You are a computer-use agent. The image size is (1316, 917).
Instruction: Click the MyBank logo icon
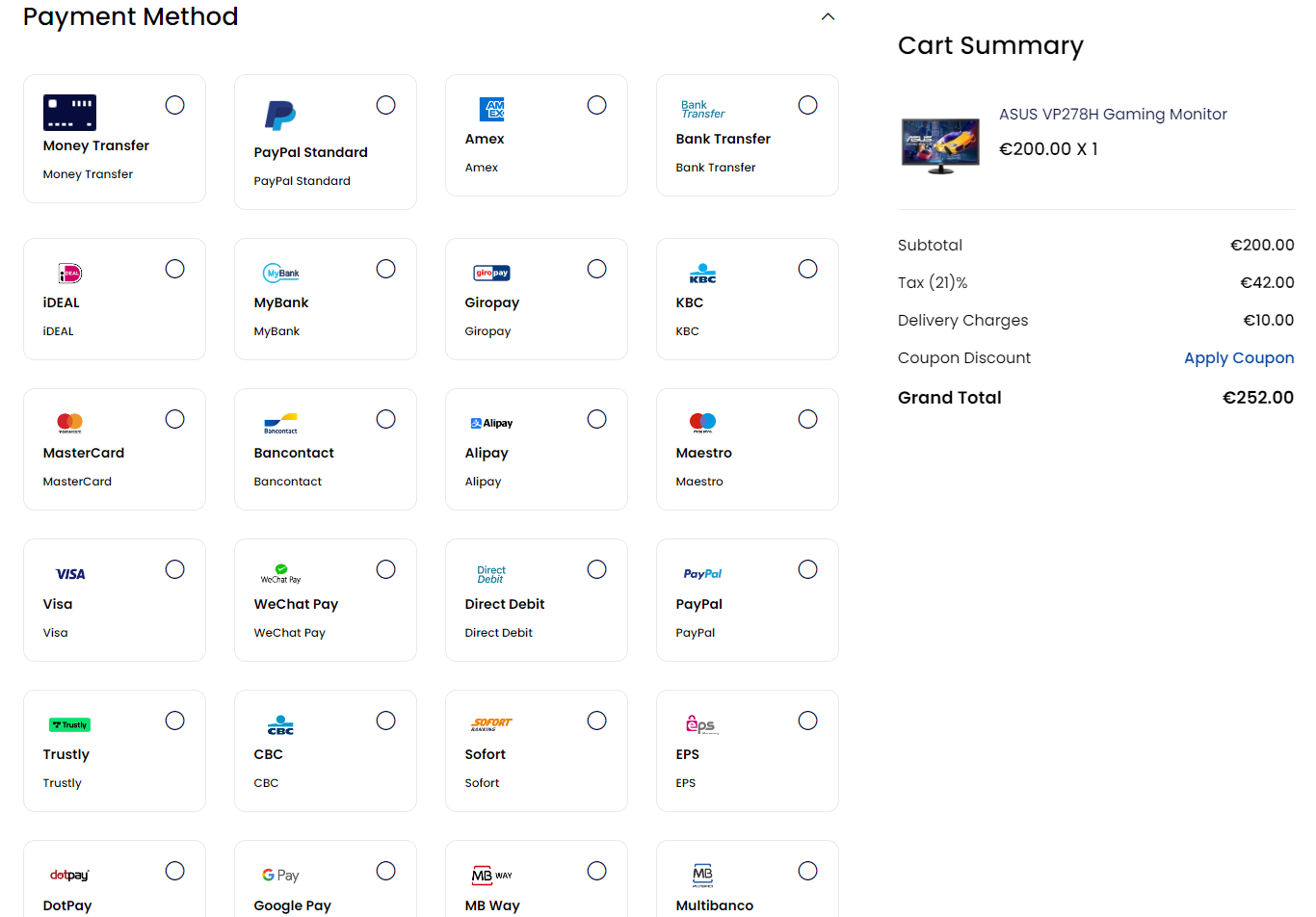click(281, 274)
